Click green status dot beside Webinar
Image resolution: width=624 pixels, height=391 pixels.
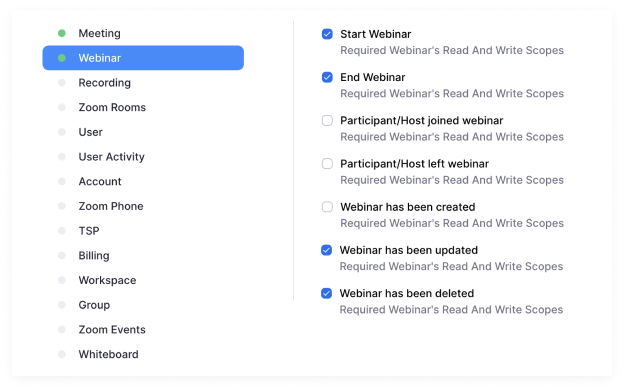tap(62, 58)
